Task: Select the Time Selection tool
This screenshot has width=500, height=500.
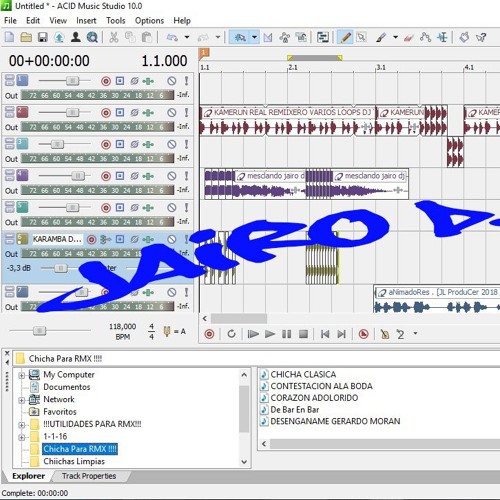Action: [x=442, y=37]
